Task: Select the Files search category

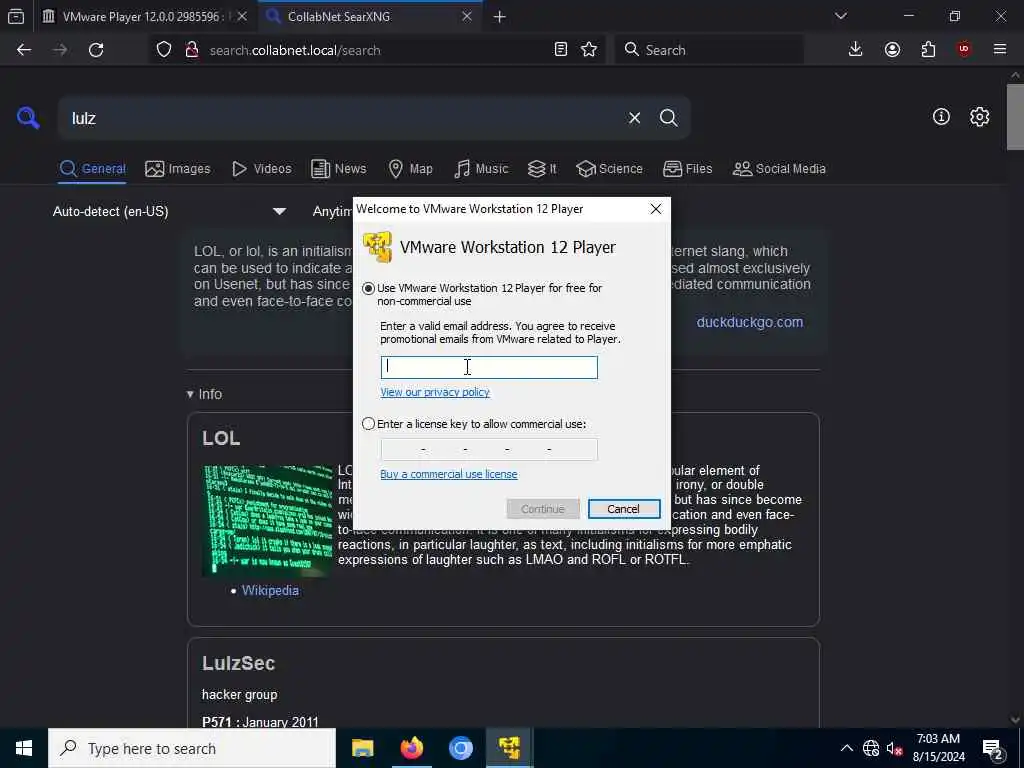Action: 687,168
